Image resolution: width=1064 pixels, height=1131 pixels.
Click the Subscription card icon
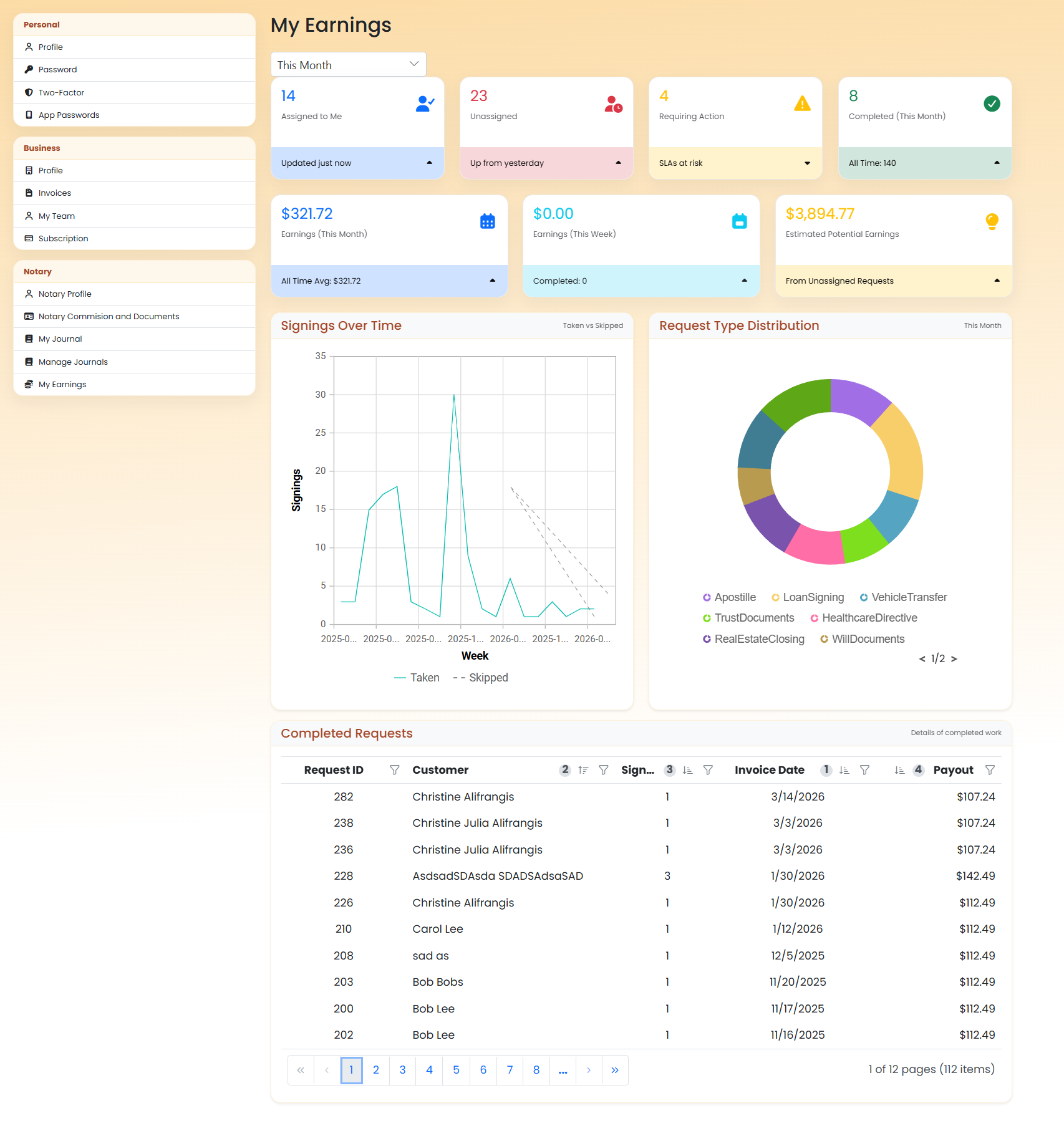click(x=29, y=239)
